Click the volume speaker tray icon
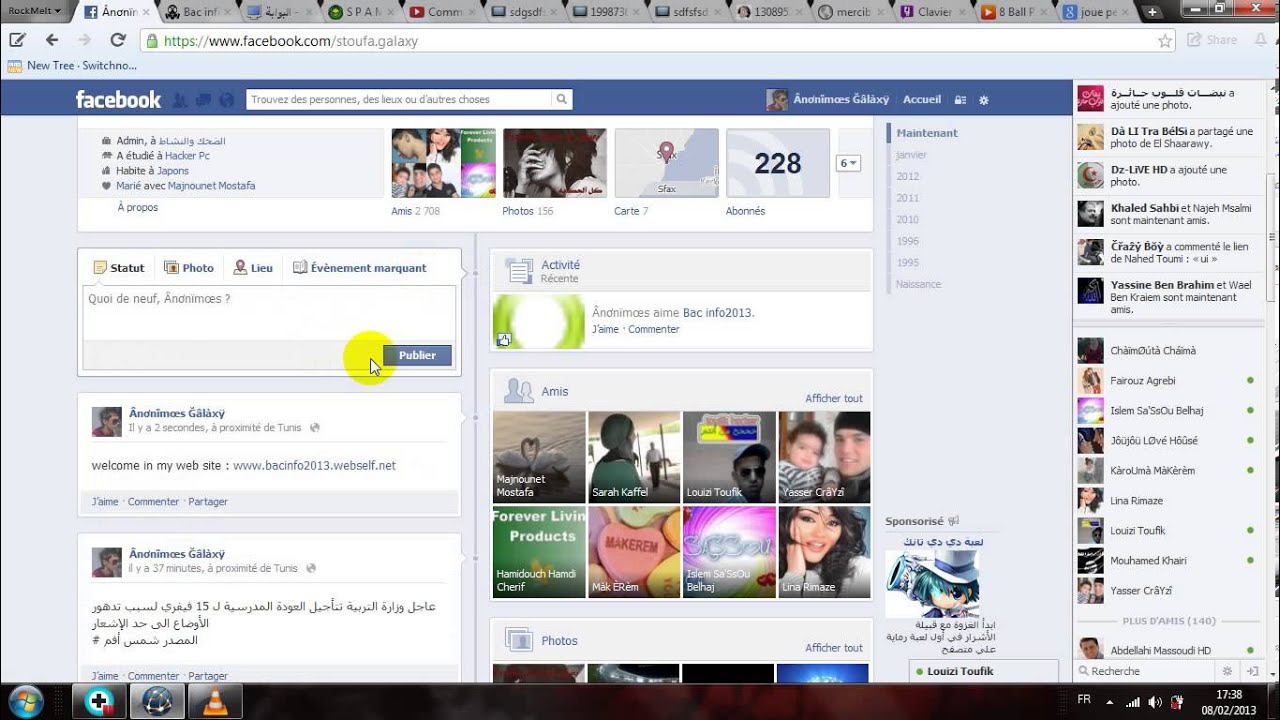The height and width of the screenshot is (720, 1280). 1155,701
